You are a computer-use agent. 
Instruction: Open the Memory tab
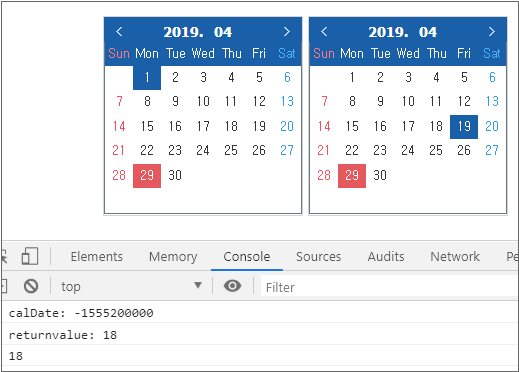(173, 256)
